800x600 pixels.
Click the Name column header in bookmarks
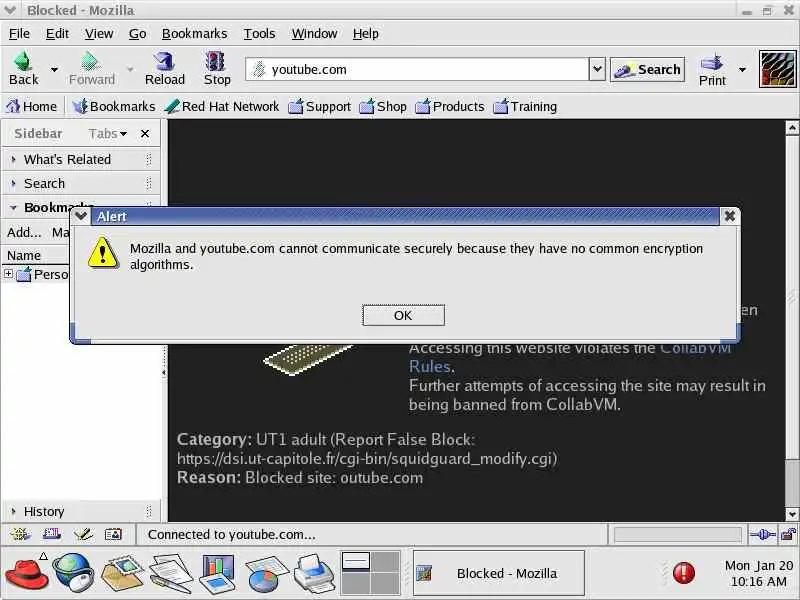(x=36, y=255)
